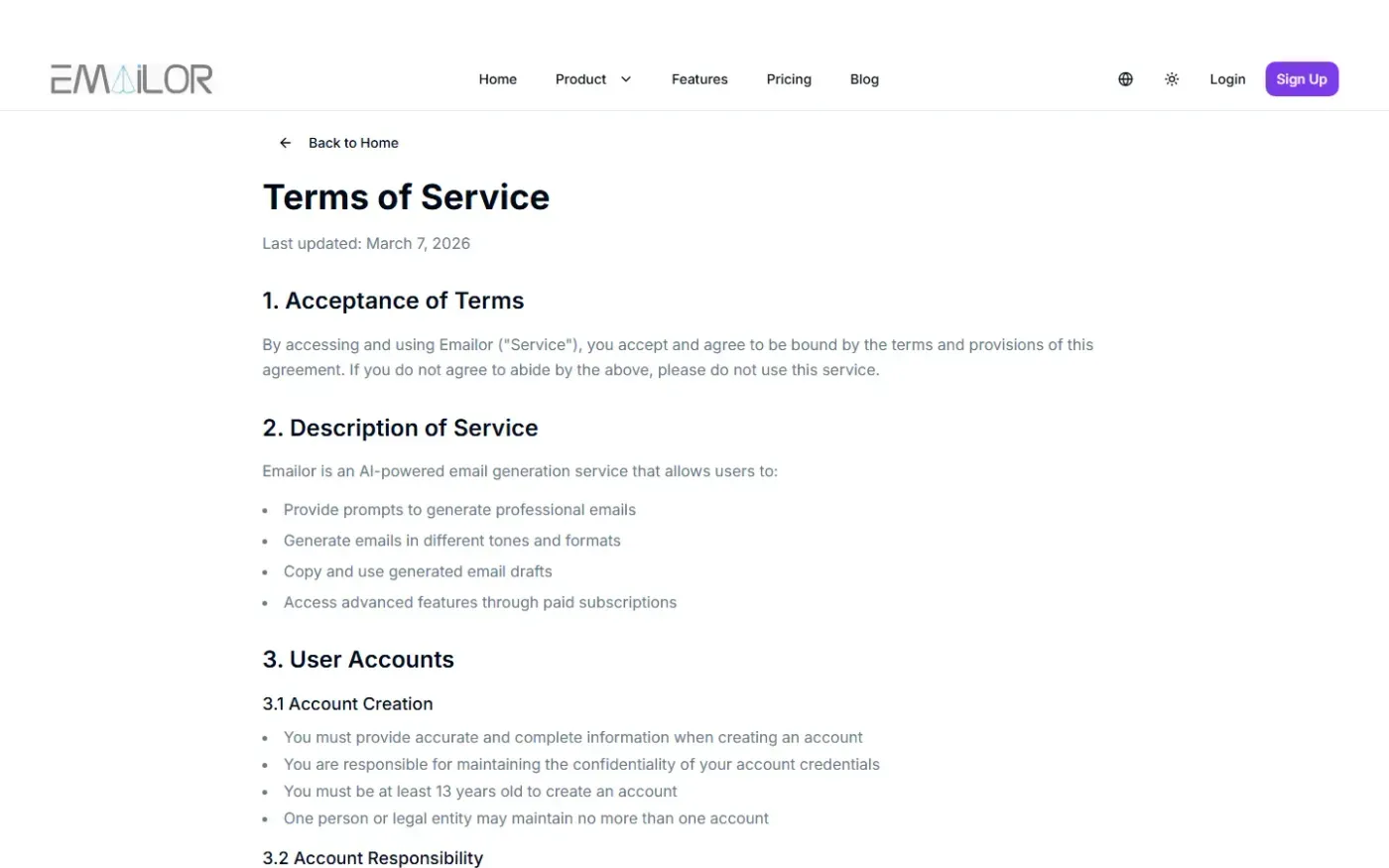Click 'Emailor is an AI-powered email generation' sentence
The width and height of the screenshot is (1389, 868).
click(520, 471)
